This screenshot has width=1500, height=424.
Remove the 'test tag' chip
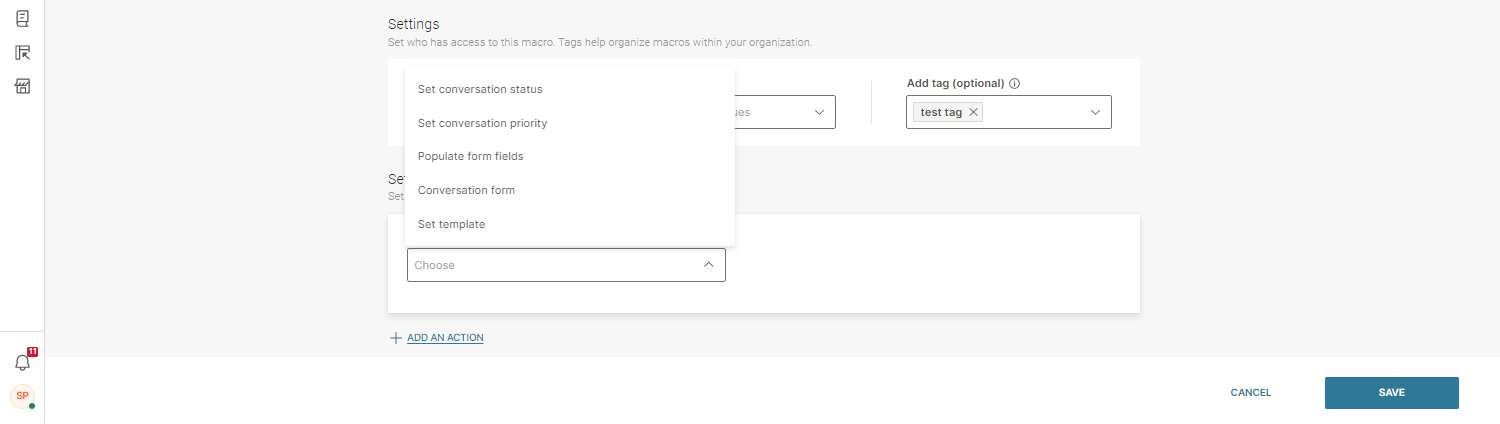[x=974, y=113]
